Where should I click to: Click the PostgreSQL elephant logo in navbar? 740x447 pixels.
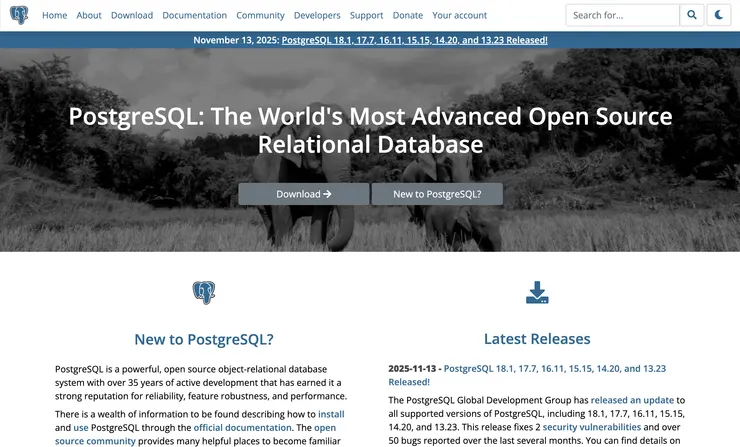pos(19,15)
